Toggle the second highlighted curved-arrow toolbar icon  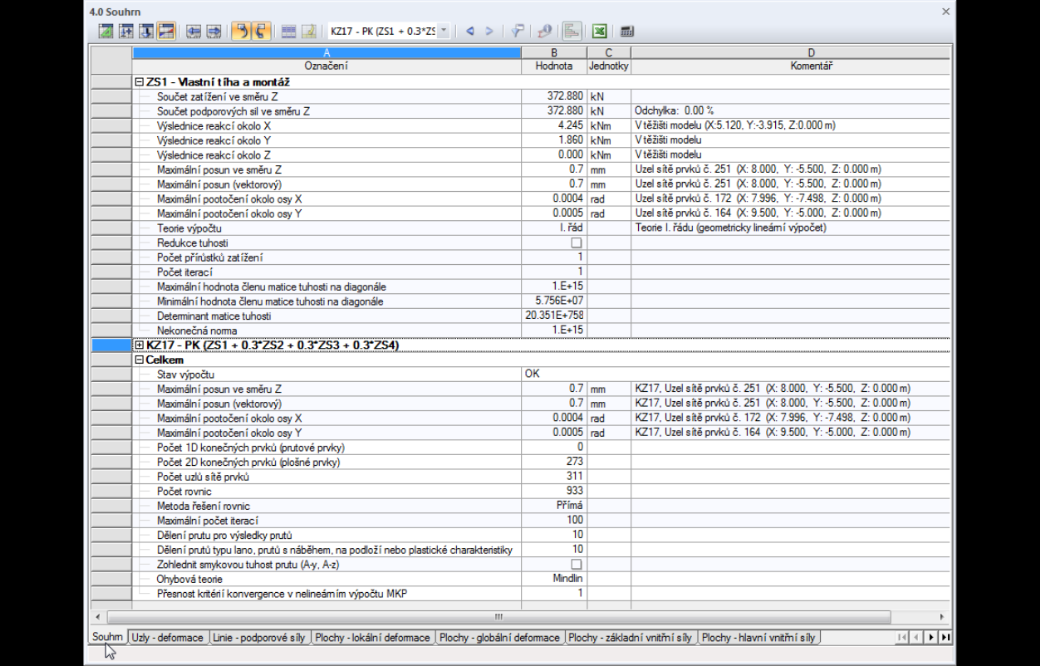tap(261, 31)
